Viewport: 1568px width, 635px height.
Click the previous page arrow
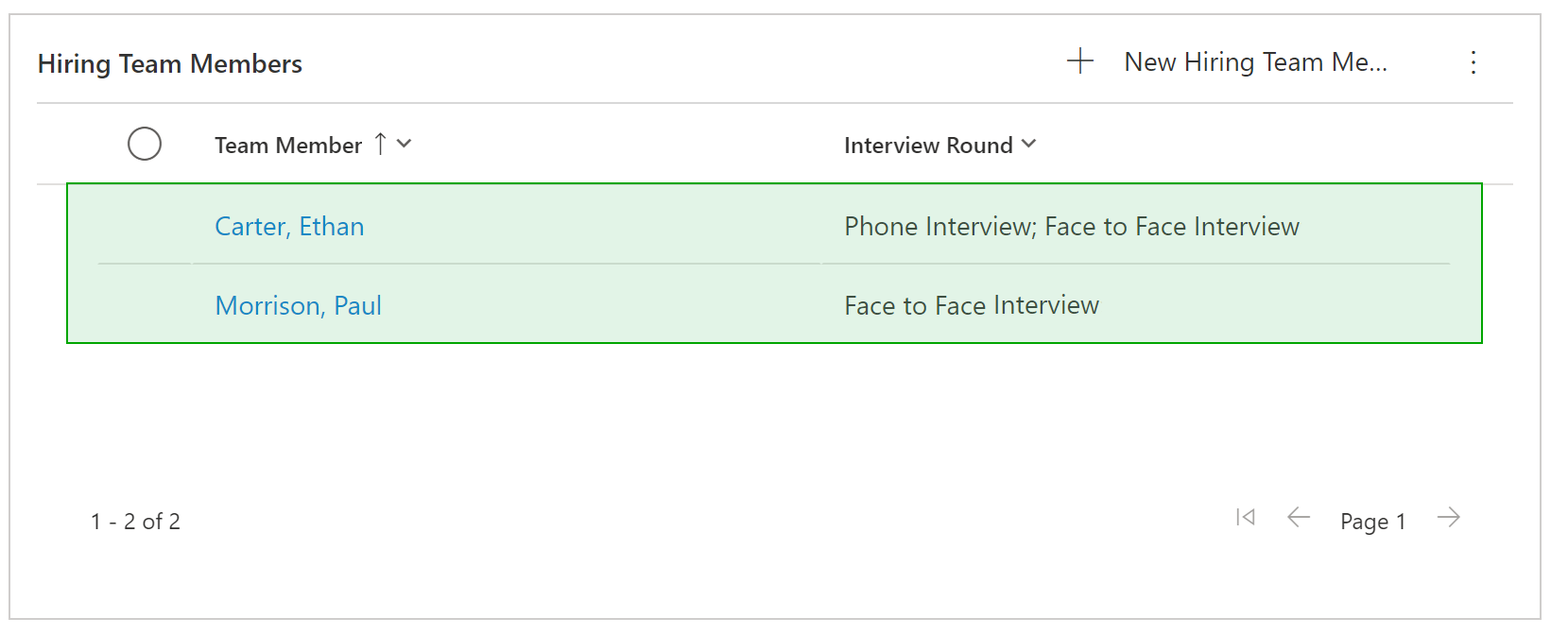coord(1299,517)
